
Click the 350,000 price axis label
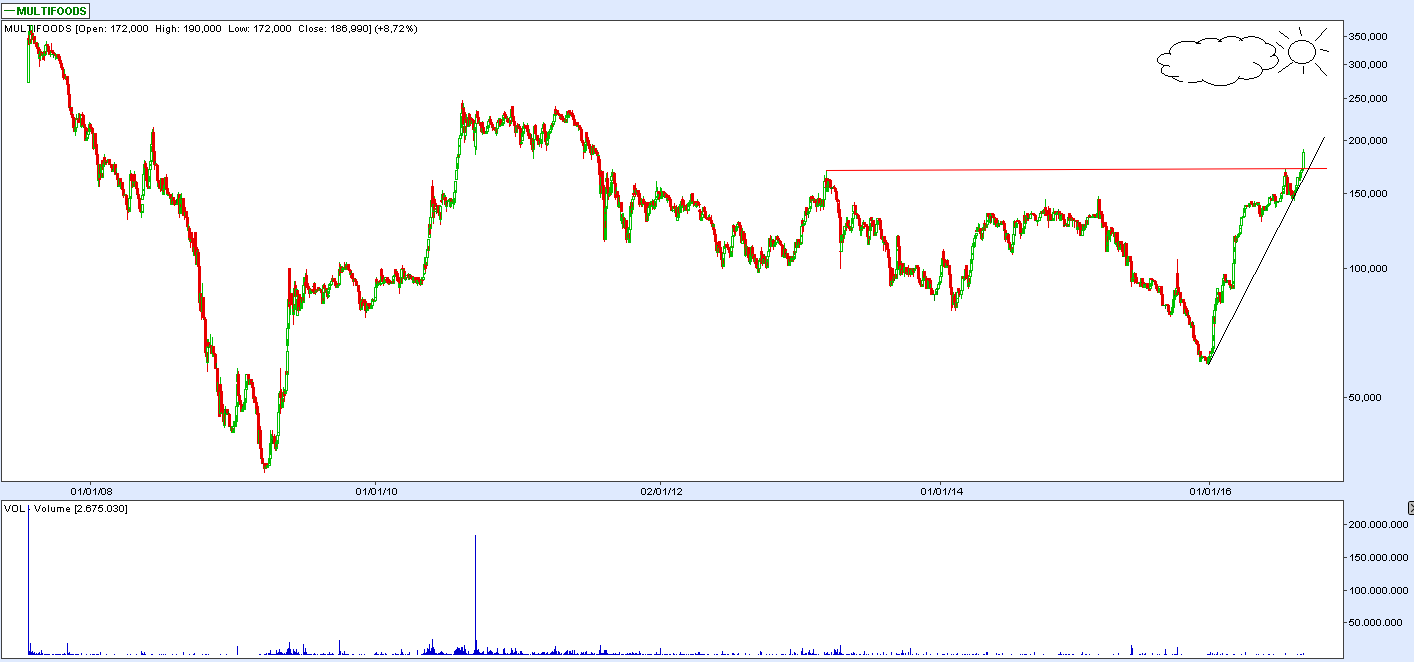coord(1366,36)
